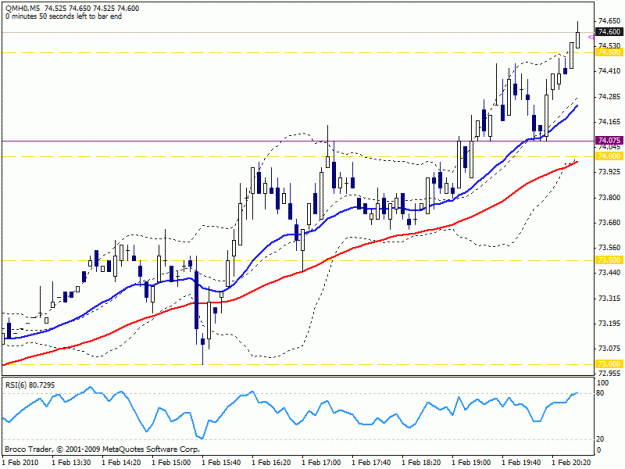
Task: Click the purple 74.075 level price tag
Action: pyautogui.click(x=609, y=140)
